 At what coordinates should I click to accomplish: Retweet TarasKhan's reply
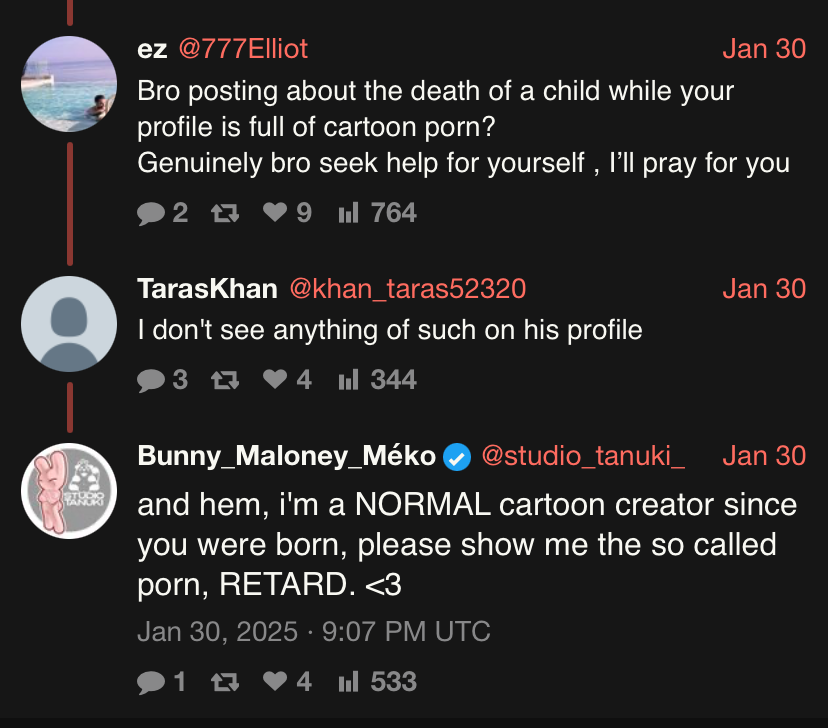click(x=223, y=380)
